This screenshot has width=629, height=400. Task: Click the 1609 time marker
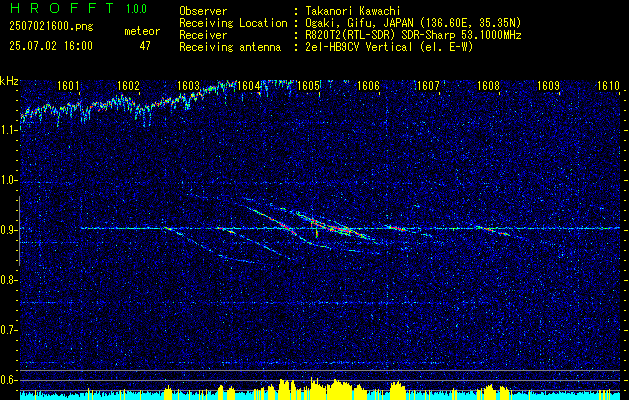pyautogui.click(x=548, y=86)
